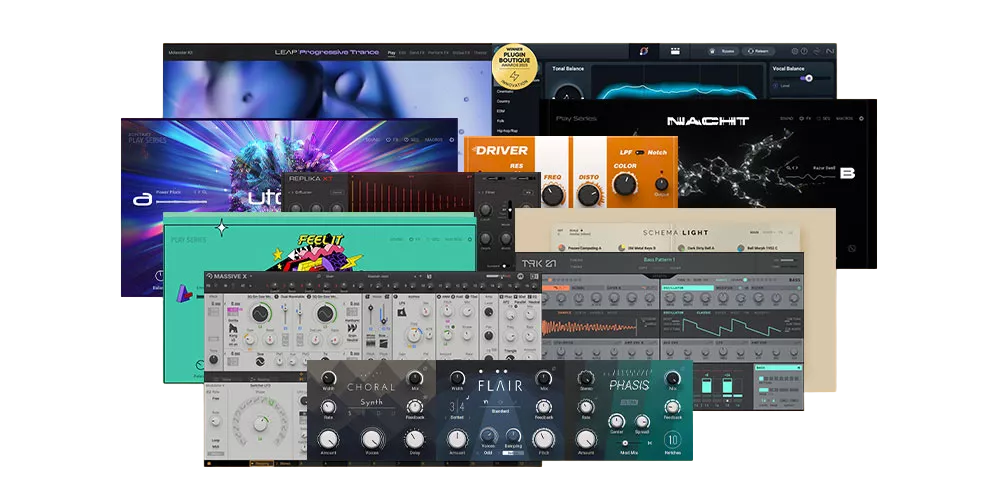Click the DISTO knob in Driver
The height and width of the screenshot is (500, 1000).
pos(589,194)
